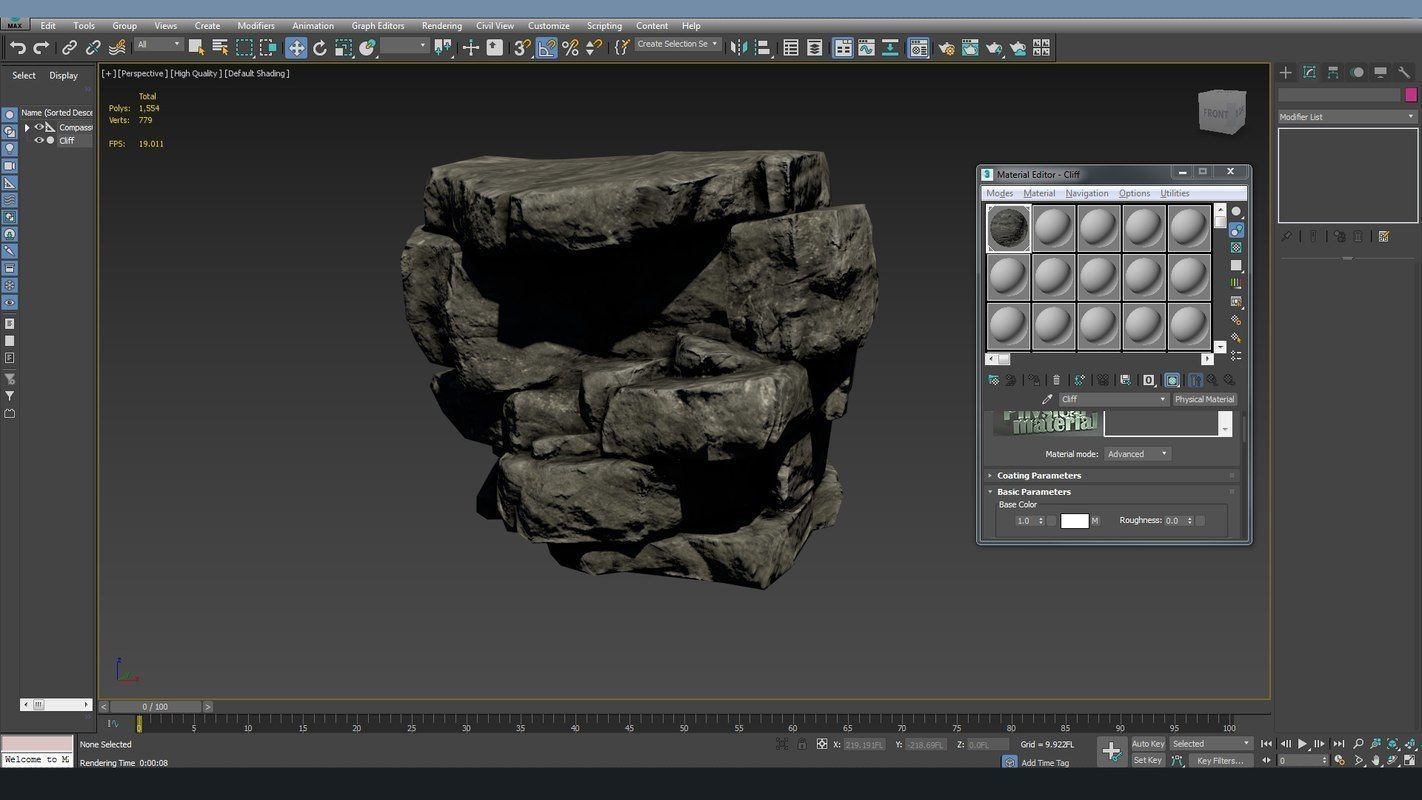Screen dimensions: 1422x800
Task: Open Utilities menu in Material Editor
Action: [x=1174, y=193]
